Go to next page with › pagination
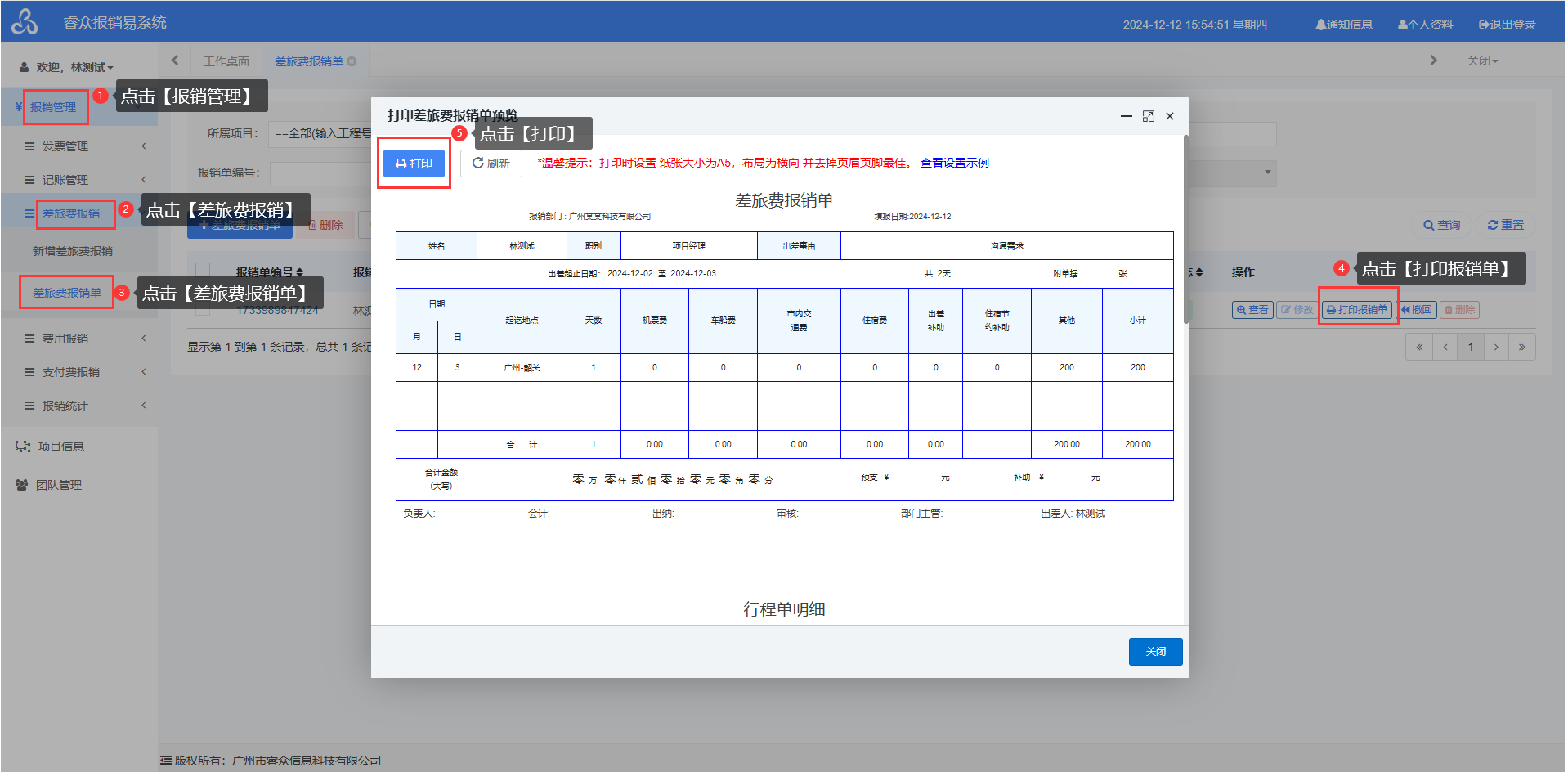 pos(1496,347)
